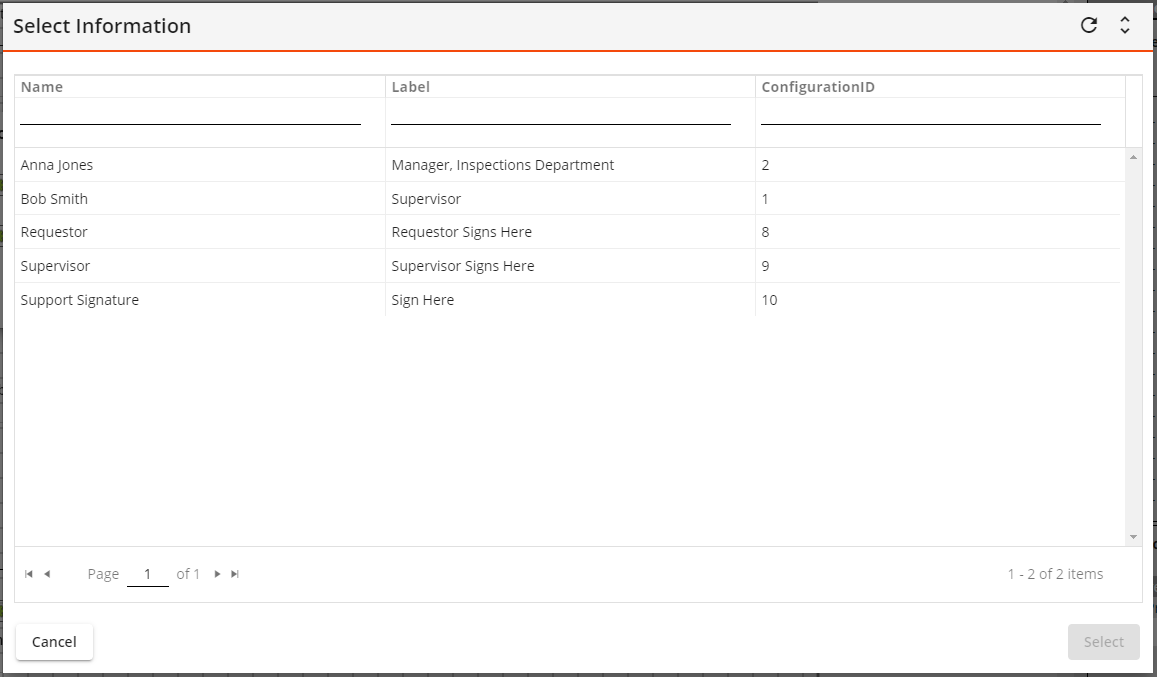
Task: Sort by the Name column header
Action: click(42, 87)
